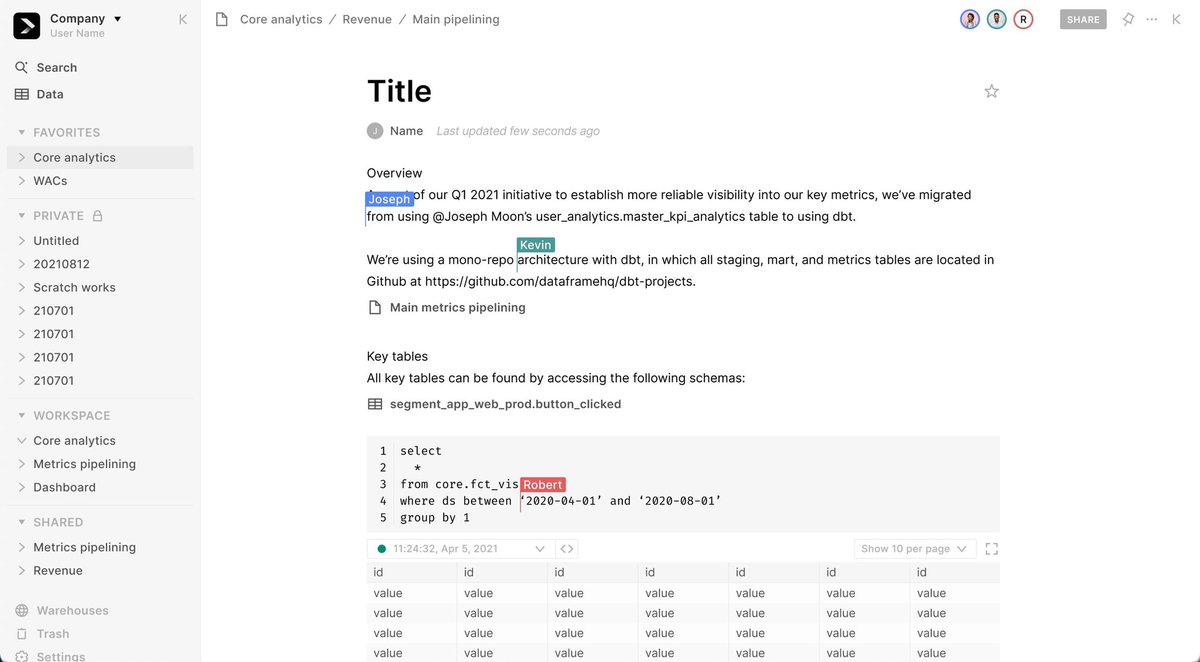Open the Main metrics pipelining sub-page
Image resolution: width=1200 pixels, height=662 pixels.
[457, 307]
